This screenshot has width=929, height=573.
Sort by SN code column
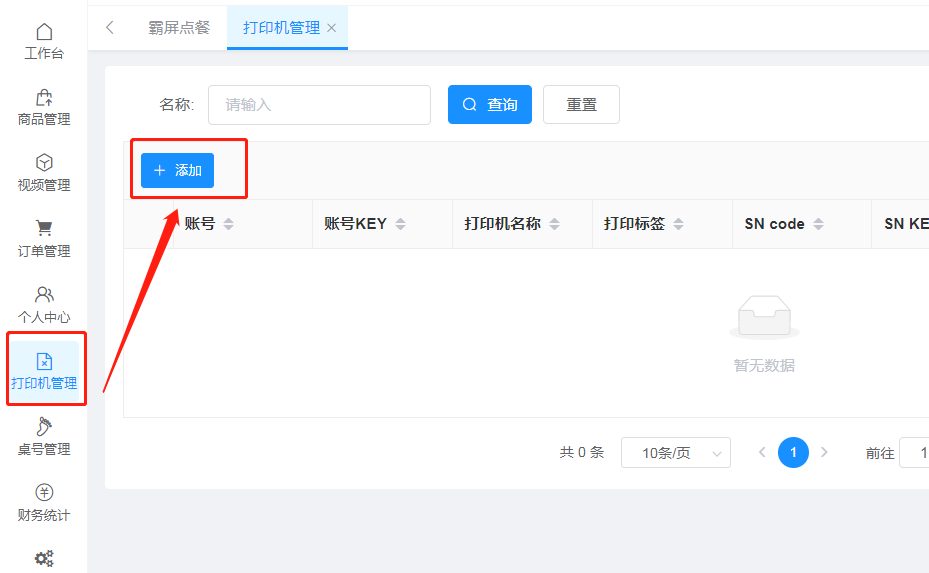click(x=818, y=224)
